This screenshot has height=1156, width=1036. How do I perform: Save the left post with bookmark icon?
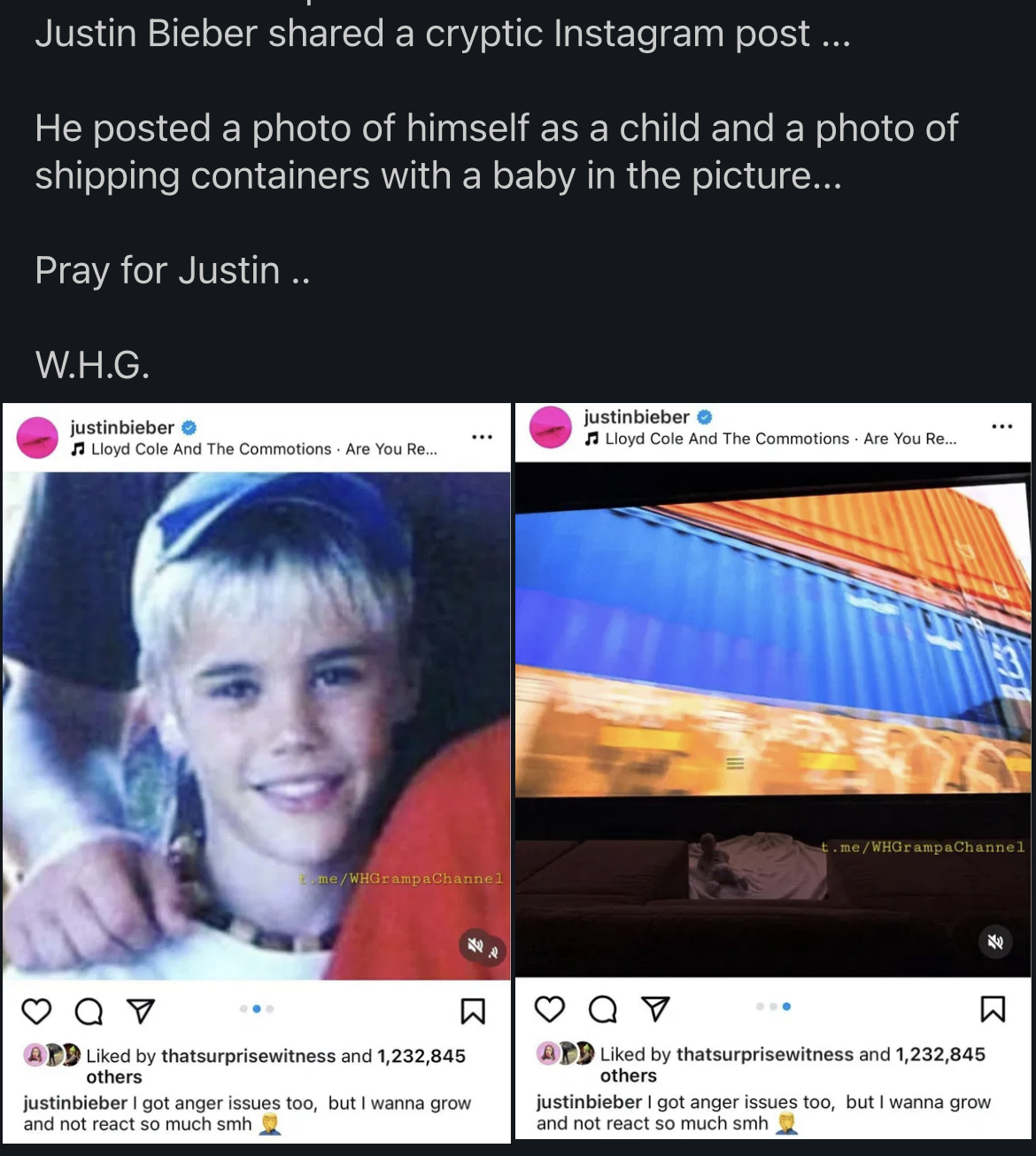[473, 1011]
